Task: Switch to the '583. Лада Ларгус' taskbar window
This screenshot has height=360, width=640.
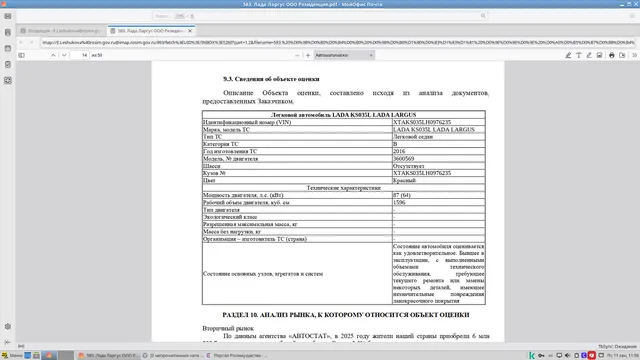Action: coord(108,356)
